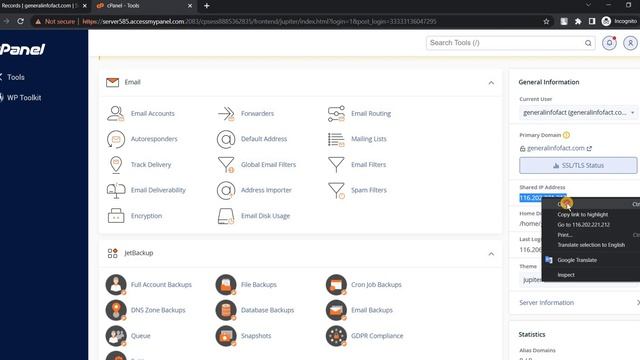640x360 pixels.
Task: Open Incognito profile indicator
Action: point(619,21)
